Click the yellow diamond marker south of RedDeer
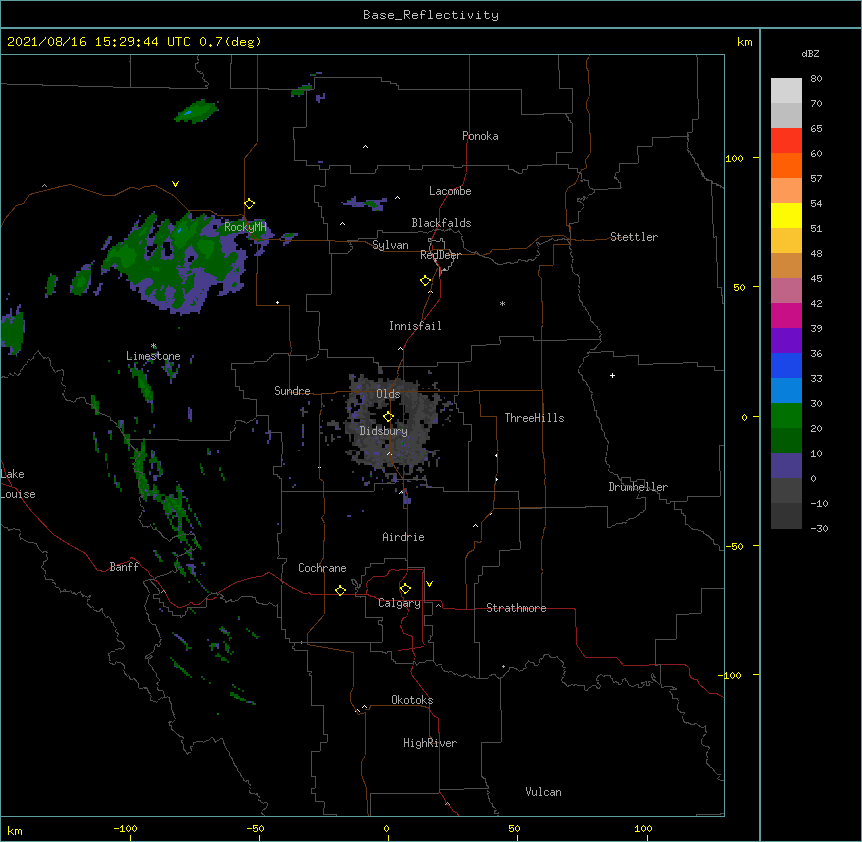This screenshot has width=862, height=842. (426, 280)
